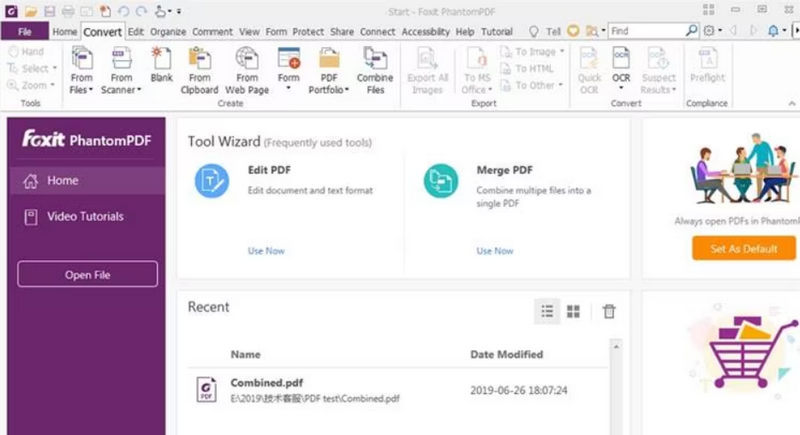The height and width of the screenshot is (435, 800).
Task: Click the Save diskette icon in quick access toolbar
Action: tap(49, 11)
